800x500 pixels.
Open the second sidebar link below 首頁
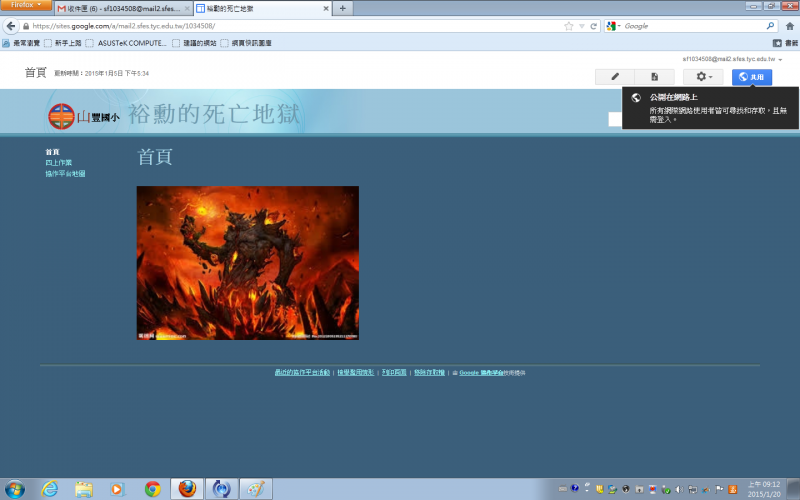point(58,163)
